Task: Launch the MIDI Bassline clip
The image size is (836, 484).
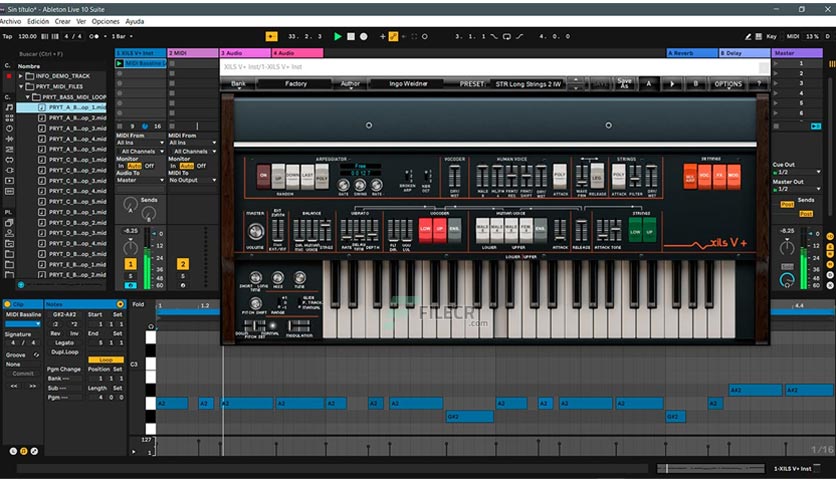Action: pyautogui.click(x=121, y=63)
